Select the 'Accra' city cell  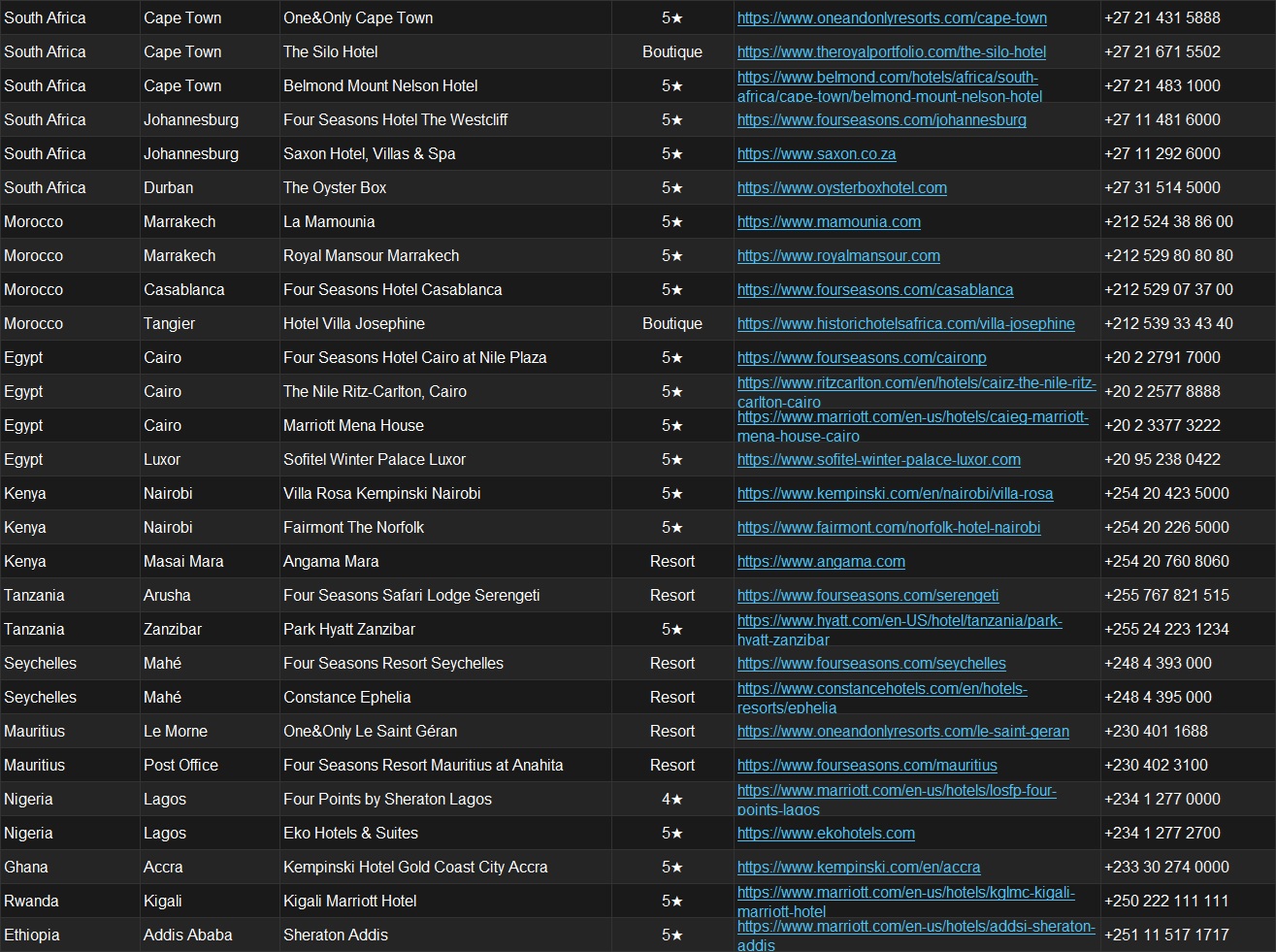click(x=210, y=867)
